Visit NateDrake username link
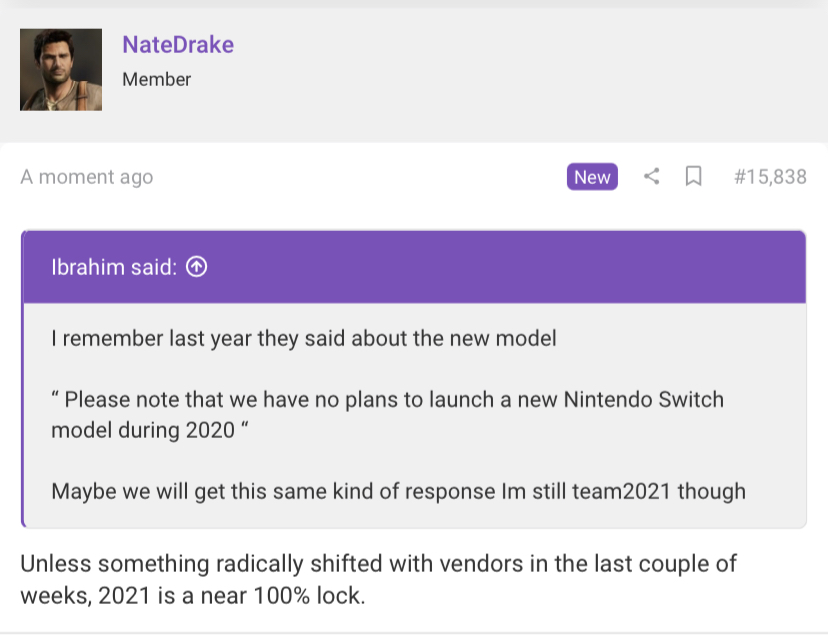 click(178, 45)
